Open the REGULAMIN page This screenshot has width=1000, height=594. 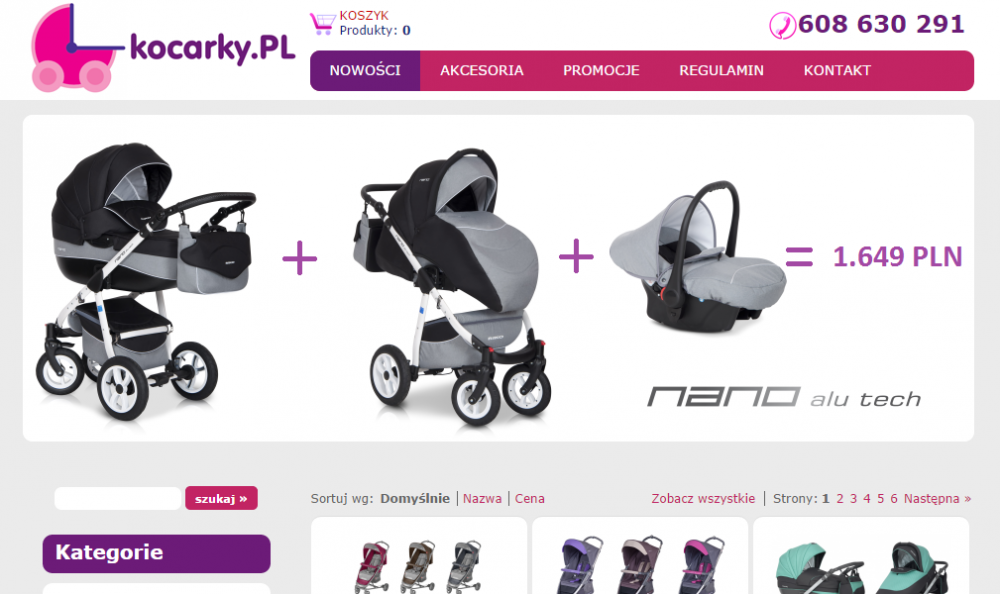(721, 70)
